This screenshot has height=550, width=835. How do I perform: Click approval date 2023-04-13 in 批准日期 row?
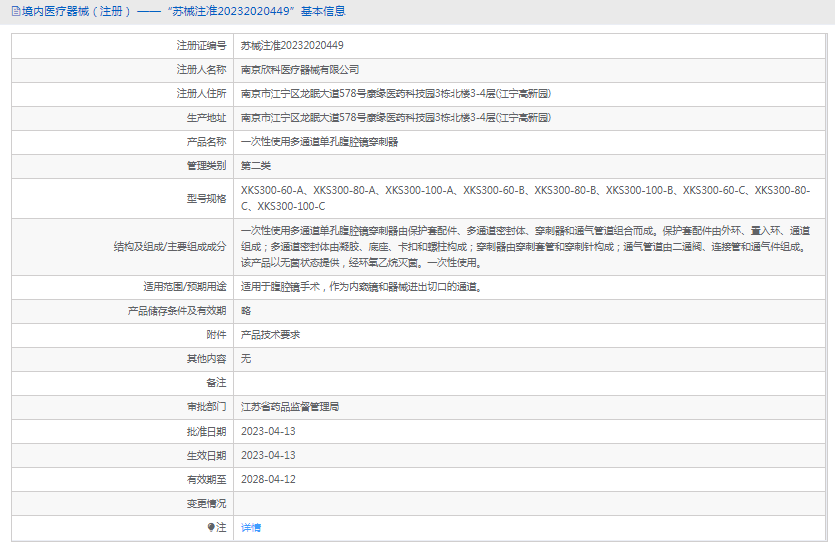click(x=268, y=431)
